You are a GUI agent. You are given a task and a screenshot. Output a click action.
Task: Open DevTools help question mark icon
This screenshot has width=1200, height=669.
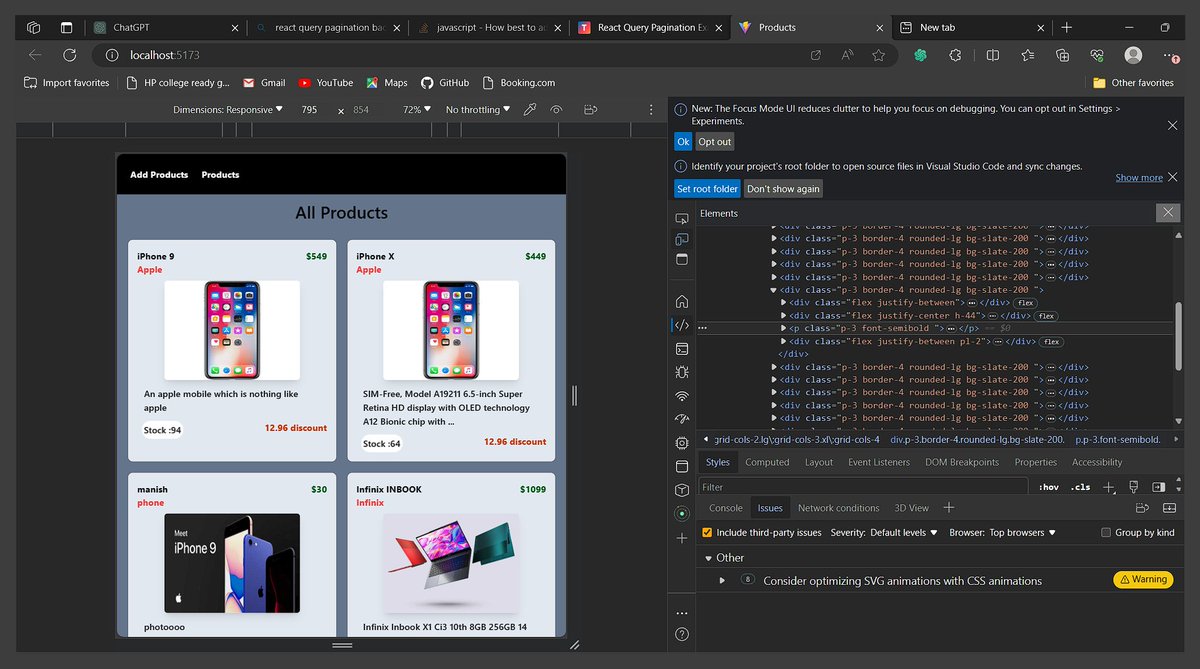[682, 634]
